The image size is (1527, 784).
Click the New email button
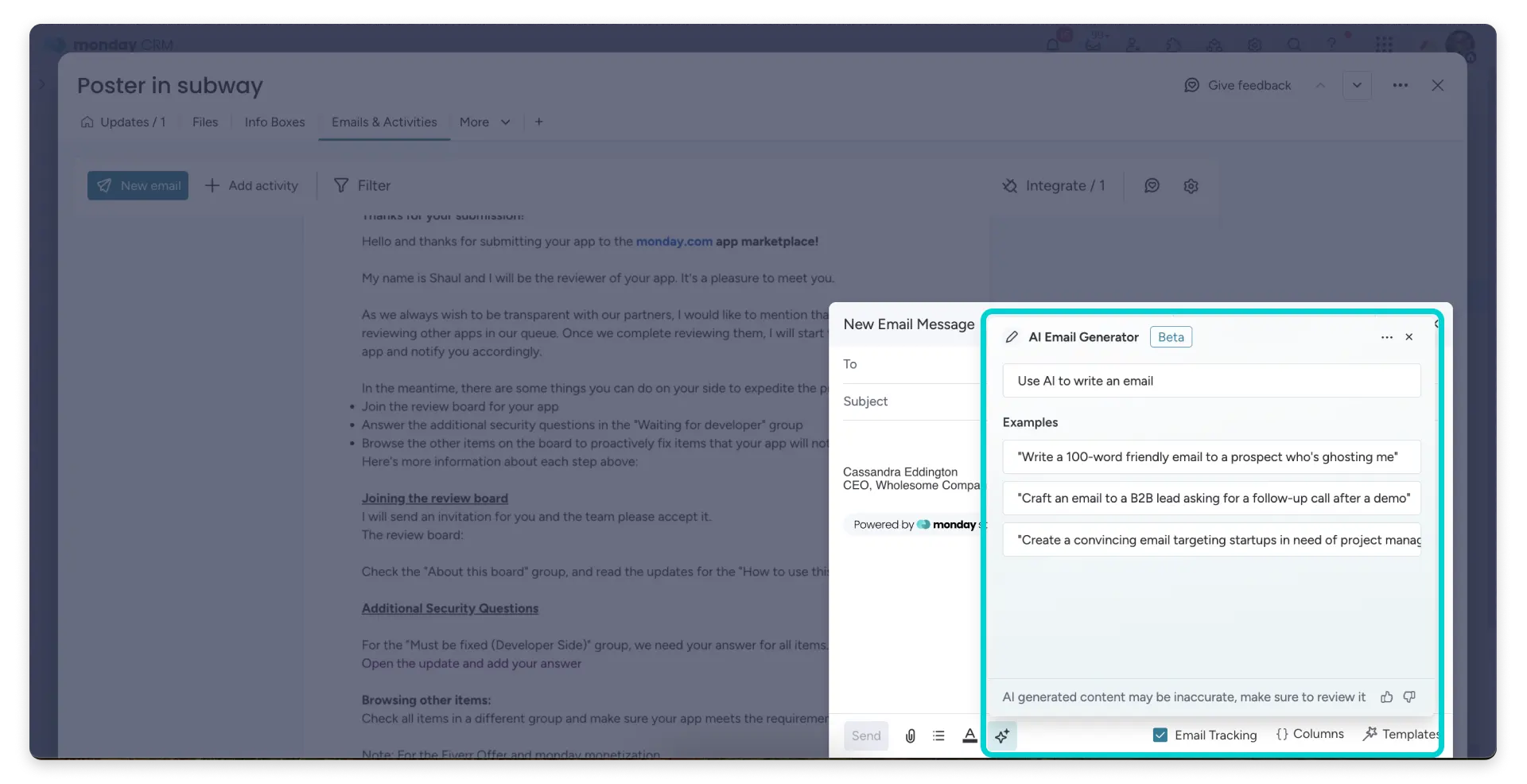click(138, 185)
